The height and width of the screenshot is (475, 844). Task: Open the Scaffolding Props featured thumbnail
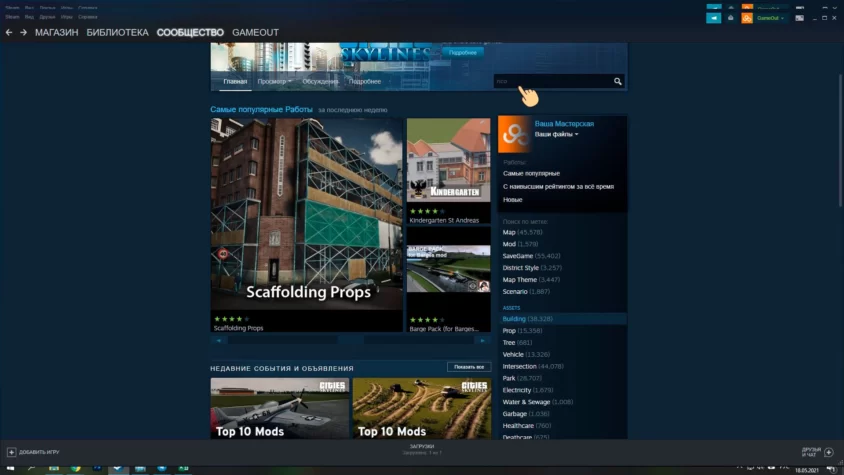pos(306,214)
